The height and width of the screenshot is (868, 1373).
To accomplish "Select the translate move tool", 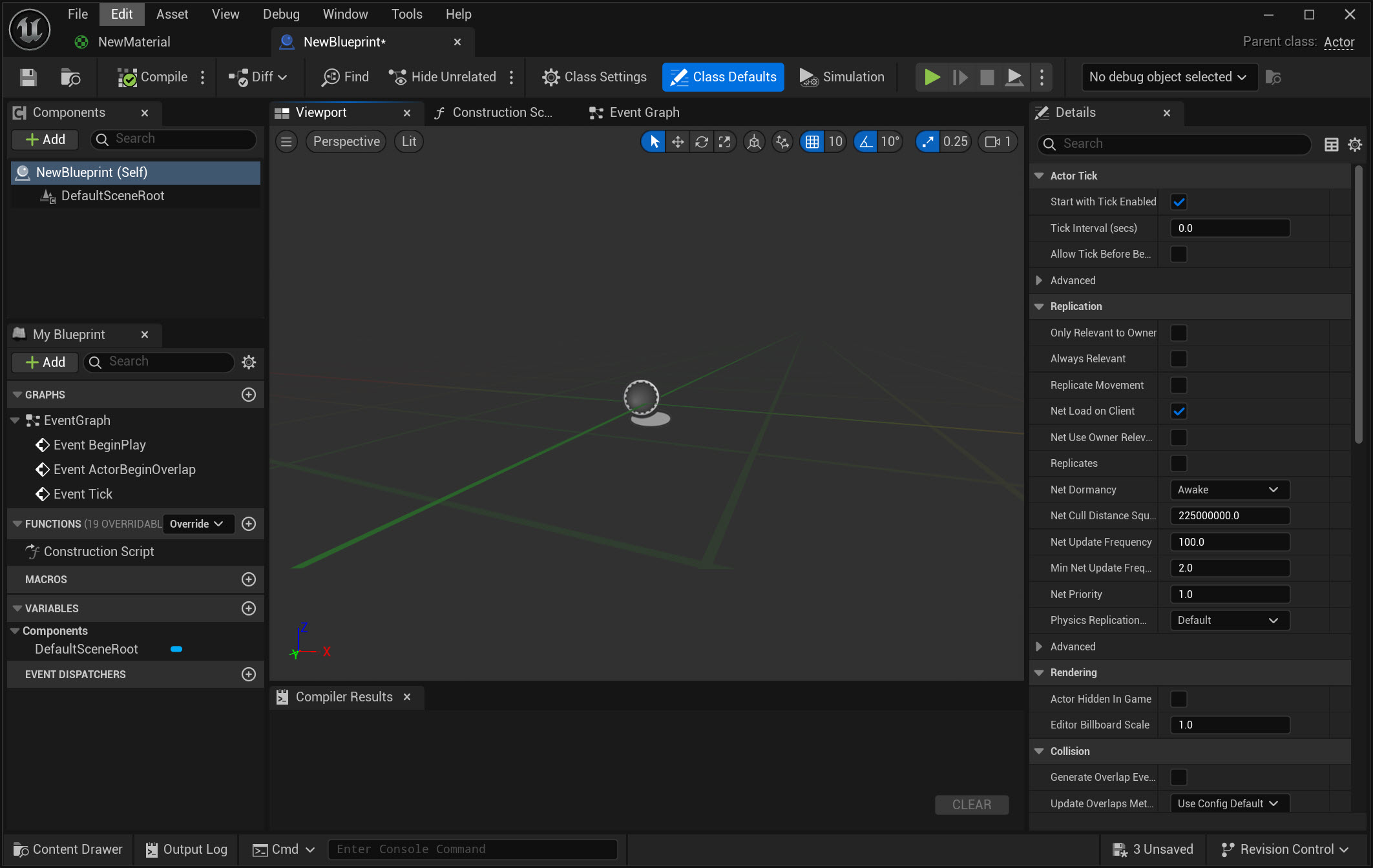I will [678, 142].
